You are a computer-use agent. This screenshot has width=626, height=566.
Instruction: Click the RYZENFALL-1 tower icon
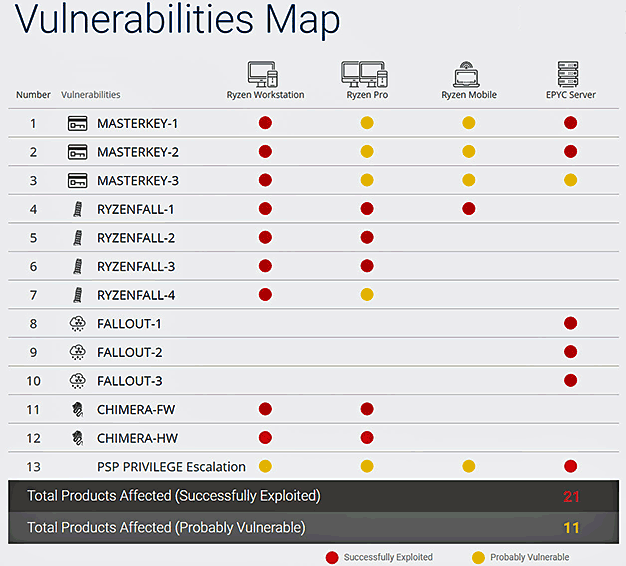[78, 209]
